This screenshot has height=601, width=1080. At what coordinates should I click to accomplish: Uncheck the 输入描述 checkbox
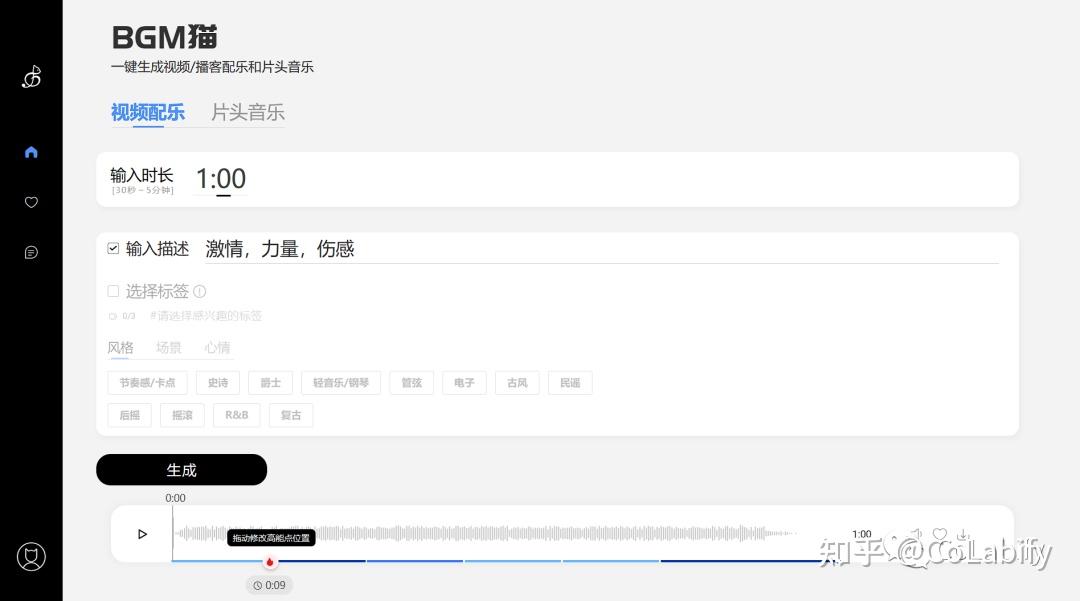pos(112,247)
